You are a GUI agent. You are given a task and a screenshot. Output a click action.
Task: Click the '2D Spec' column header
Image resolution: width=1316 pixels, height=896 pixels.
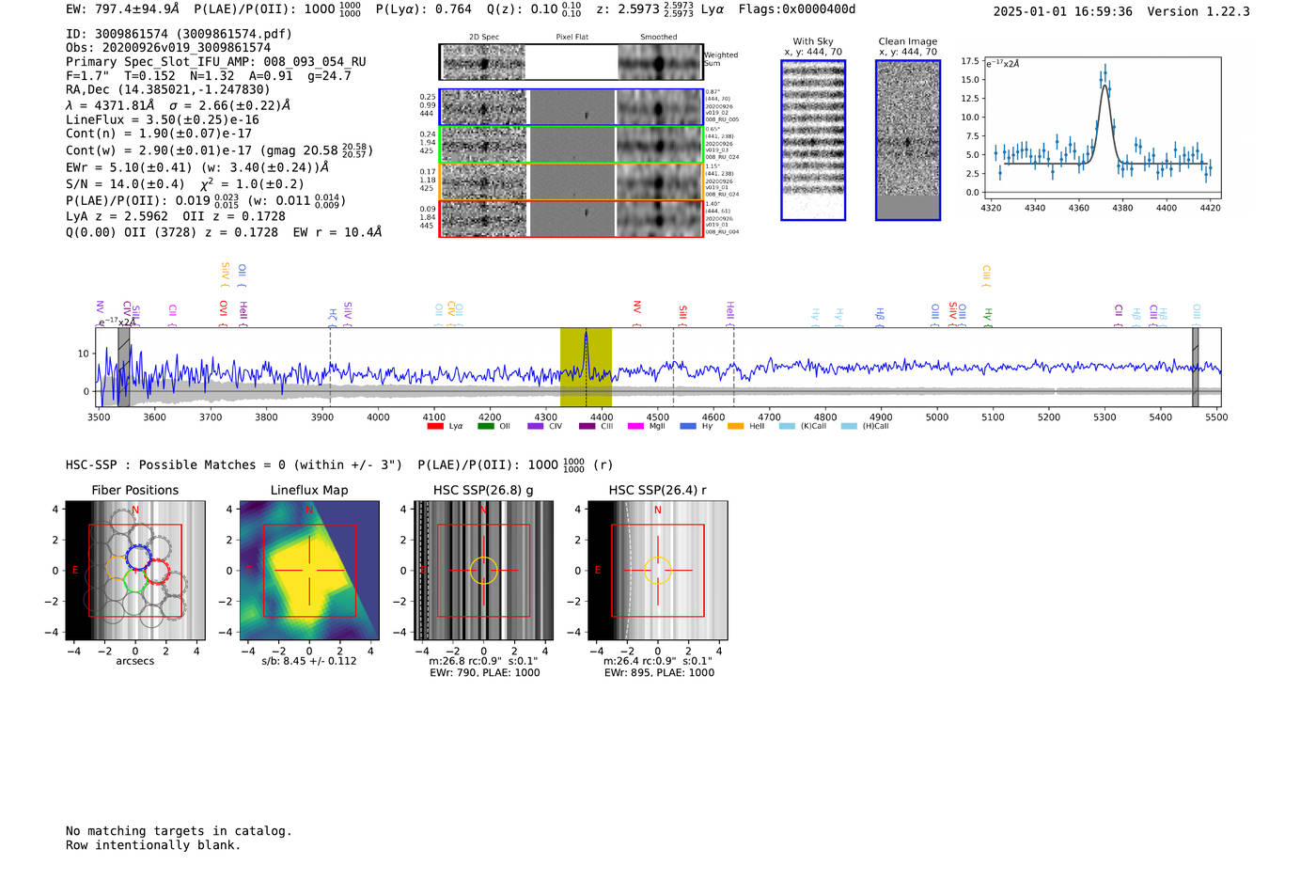pos(484,38)
